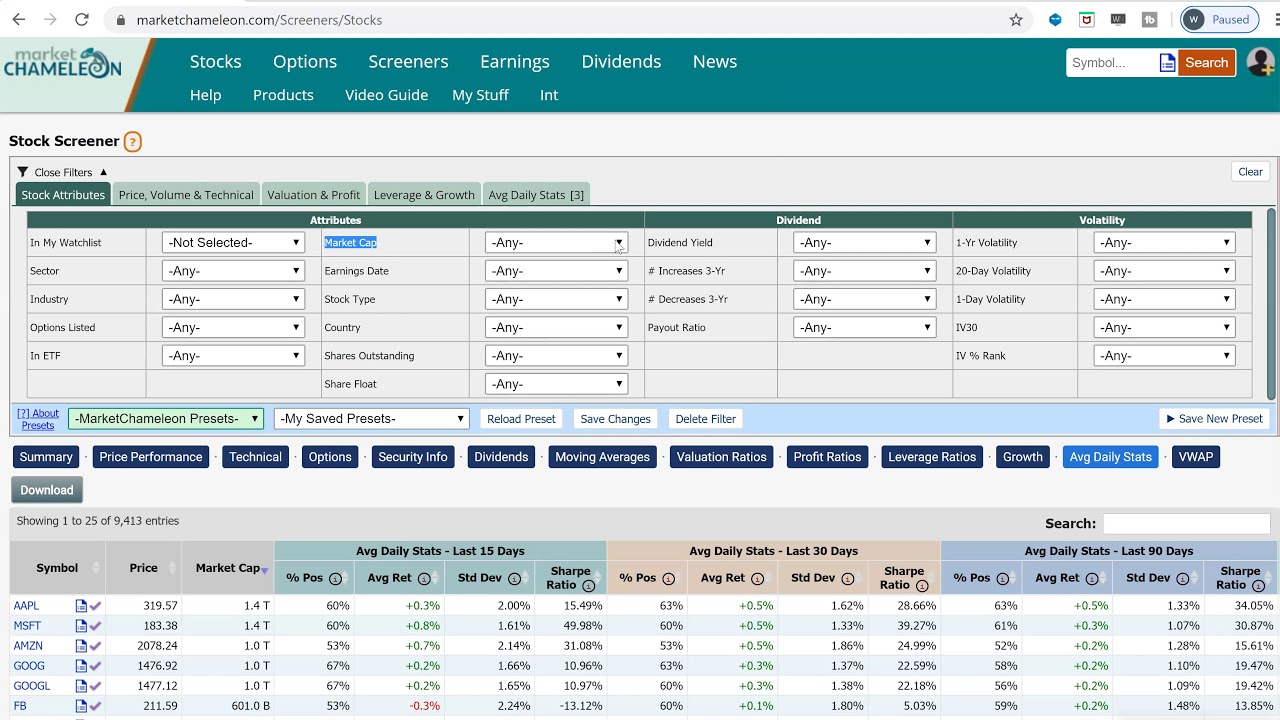1280x720 pixels.
Task: Click the Symbol input field in the header
Action: click(x=1111, y=63)
